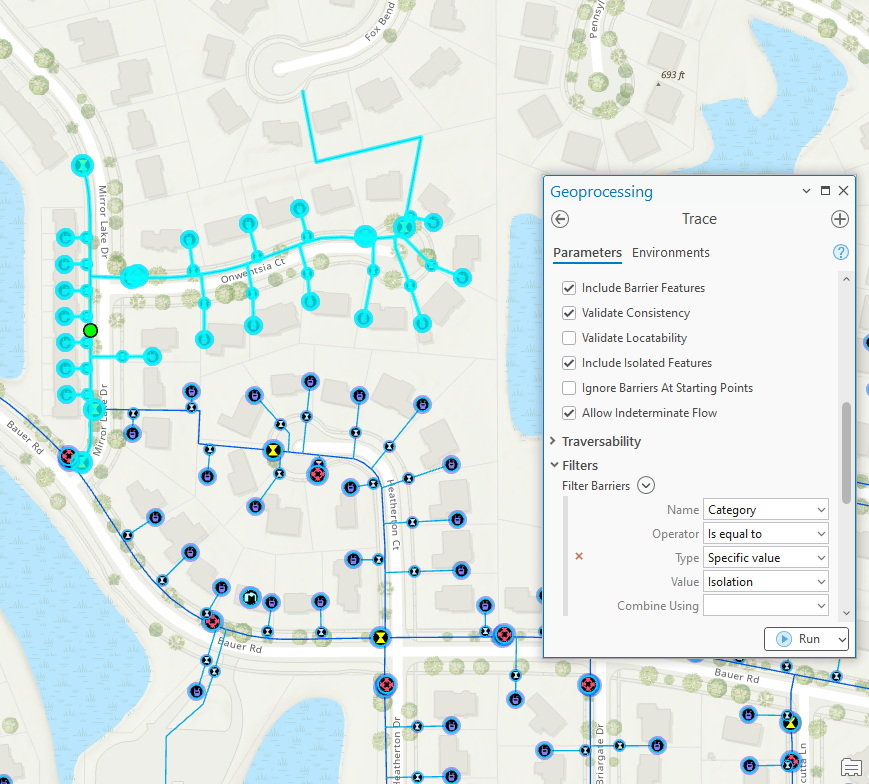869x784 pixels.
Task: Switch to the Environments tab
Action: [671, 253]
